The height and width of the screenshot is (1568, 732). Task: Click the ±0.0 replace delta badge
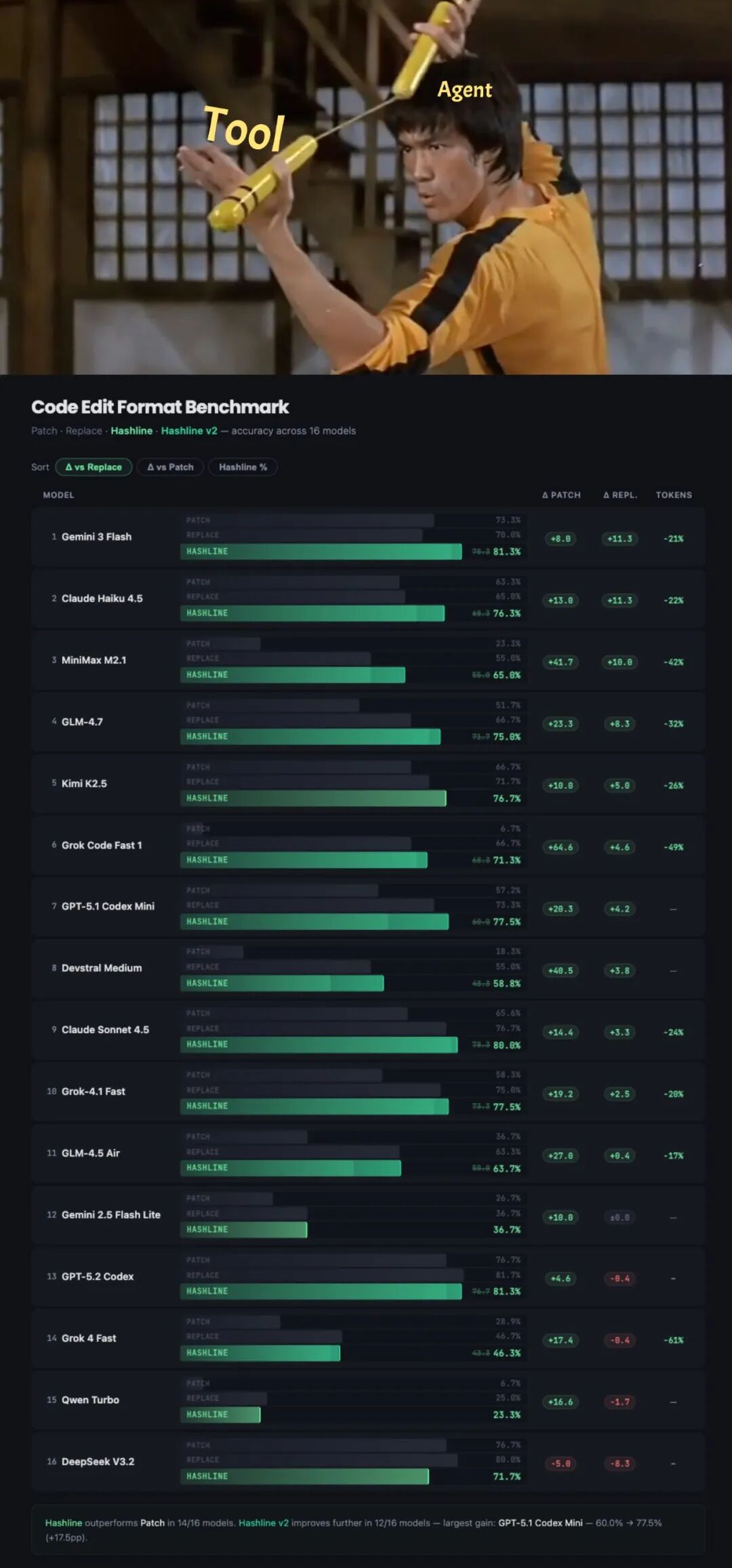[620, 1218]
